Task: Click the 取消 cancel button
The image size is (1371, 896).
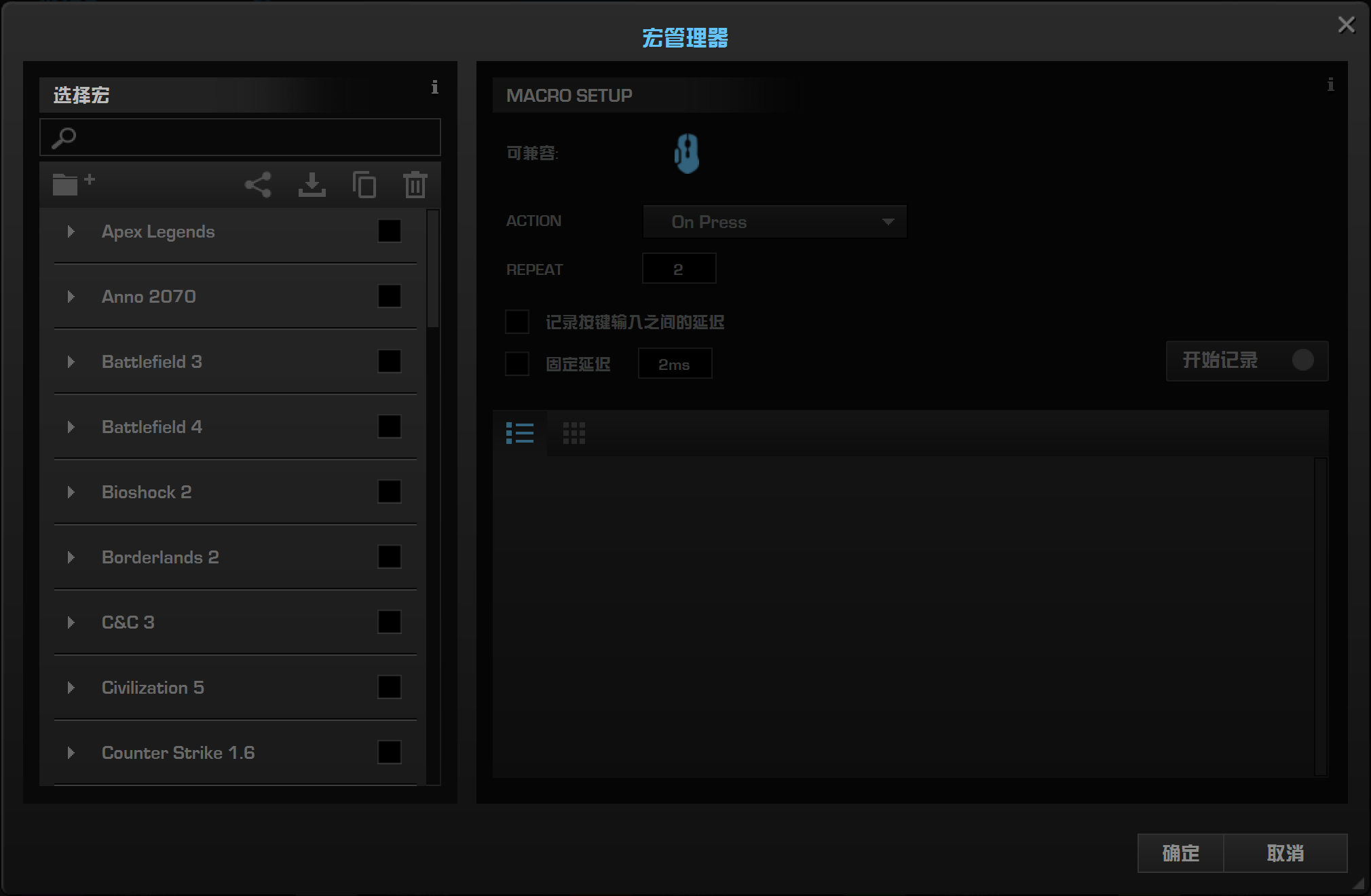Action: pyautogui.click(x=1285, y=853)
